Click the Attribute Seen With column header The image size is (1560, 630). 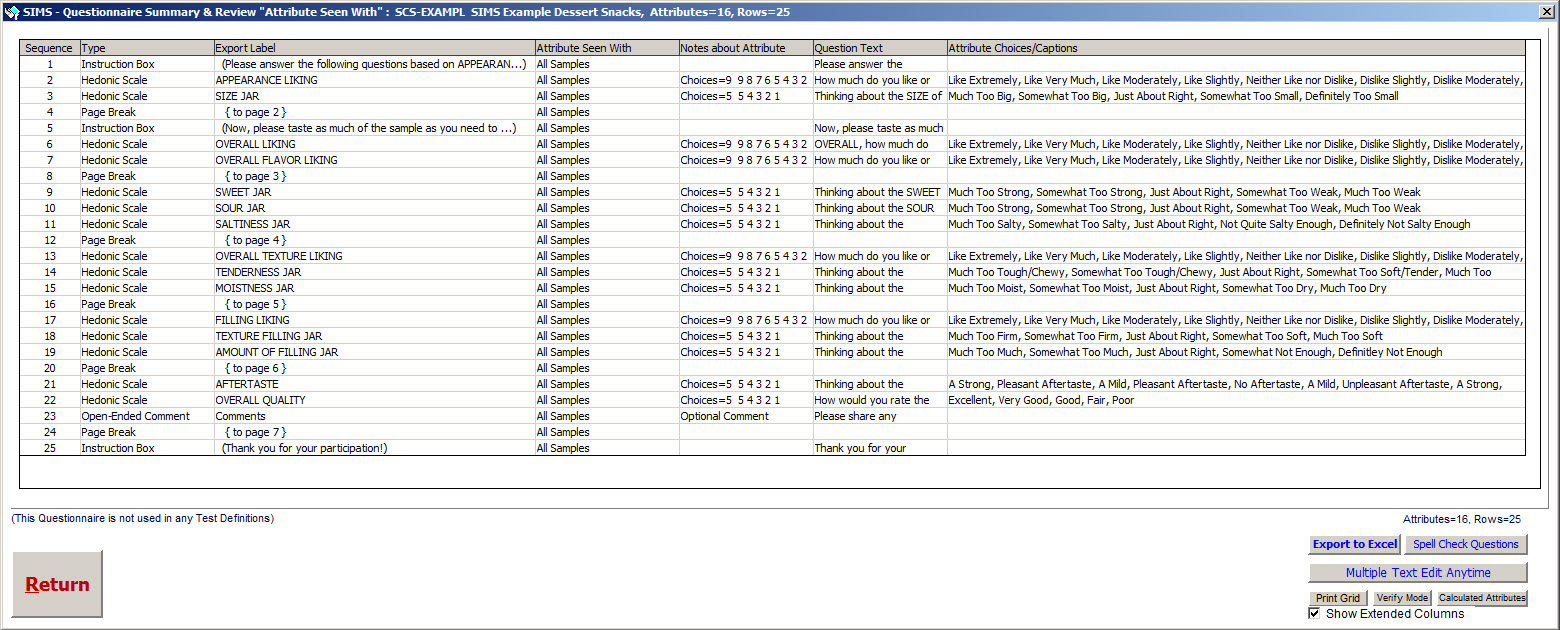(x=606, y=48)
